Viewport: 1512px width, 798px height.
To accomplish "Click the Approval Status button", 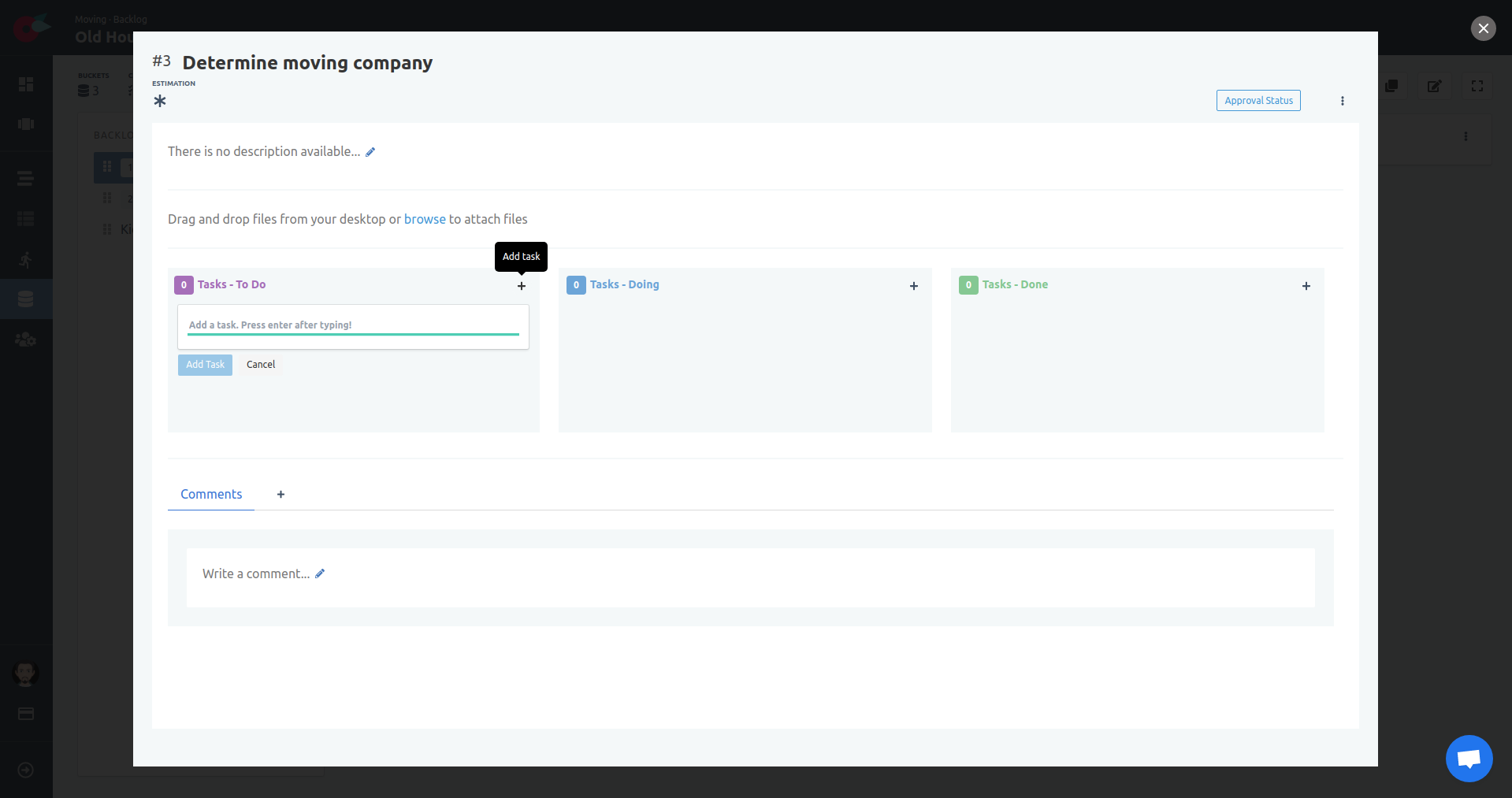I will [x=1258, y=101].
